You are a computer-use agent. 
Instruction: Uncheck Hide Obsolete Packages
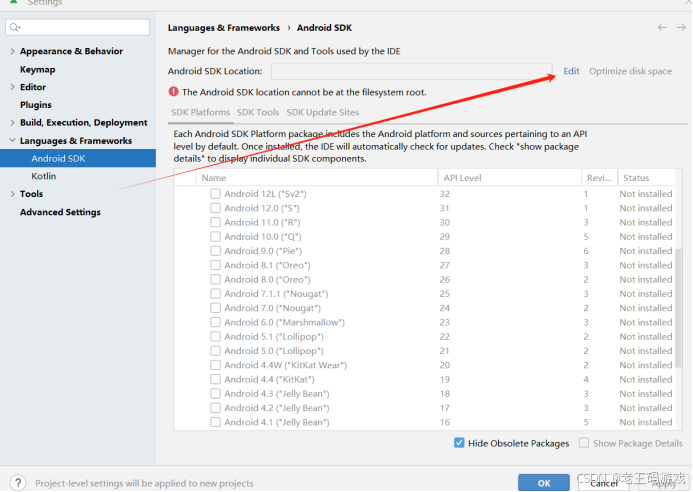point(459,443)
